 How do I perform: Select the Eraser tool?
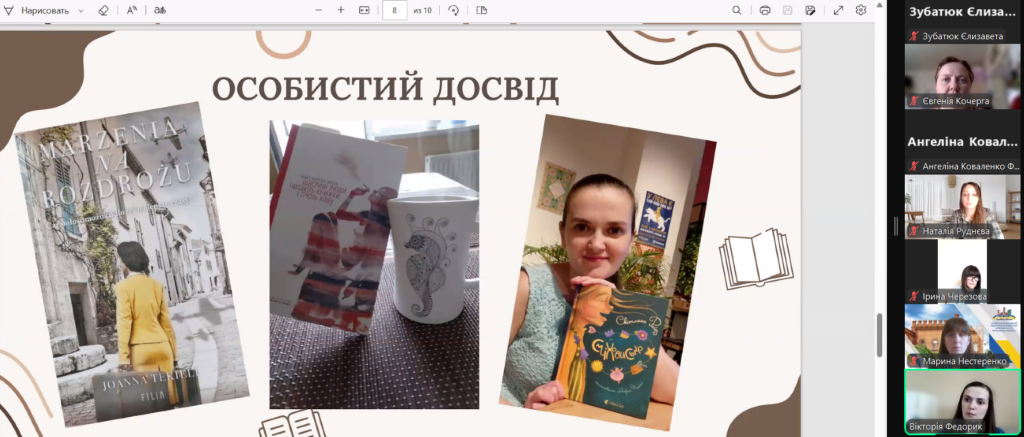(x=103, y=10)
